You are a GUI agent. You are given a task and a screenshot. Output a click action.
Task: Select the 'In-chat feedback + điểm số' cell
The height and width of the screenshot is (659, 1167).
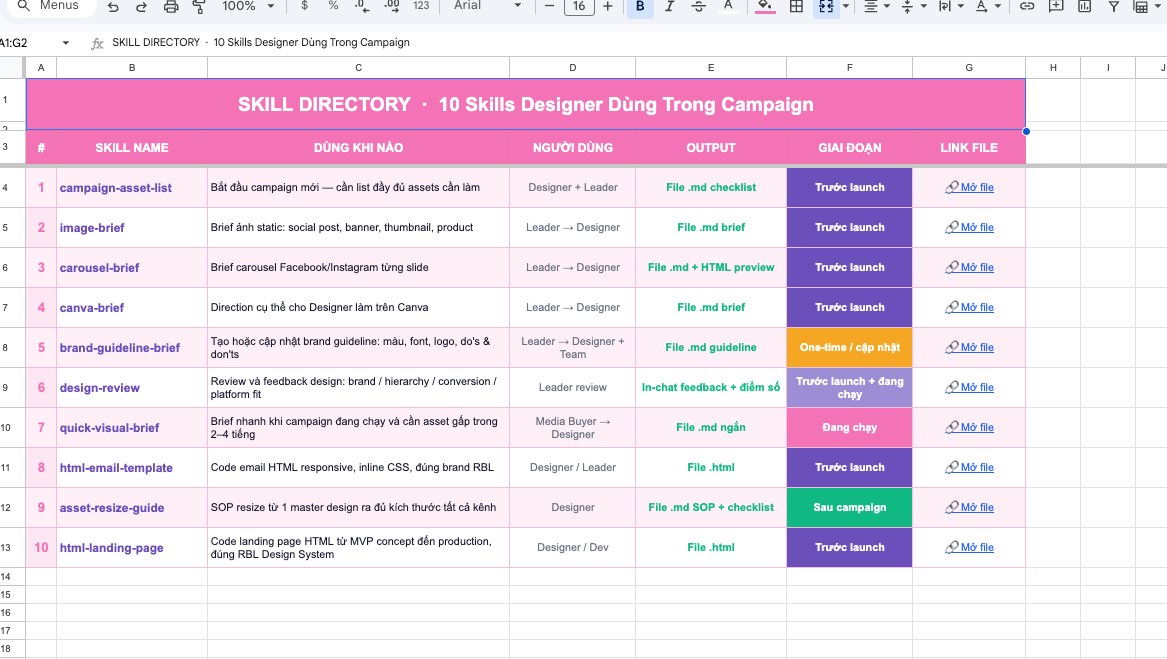coord(711,387)
